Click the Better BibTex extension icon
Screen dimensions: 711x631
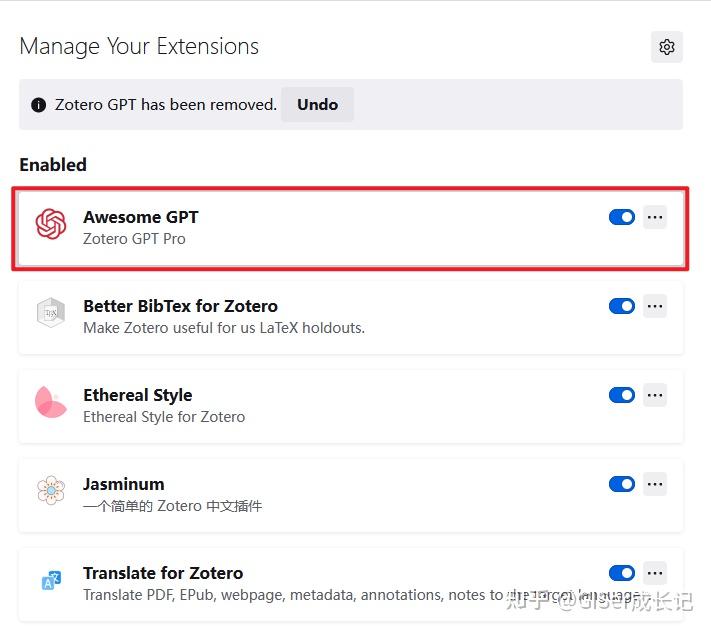click(50, 313)
